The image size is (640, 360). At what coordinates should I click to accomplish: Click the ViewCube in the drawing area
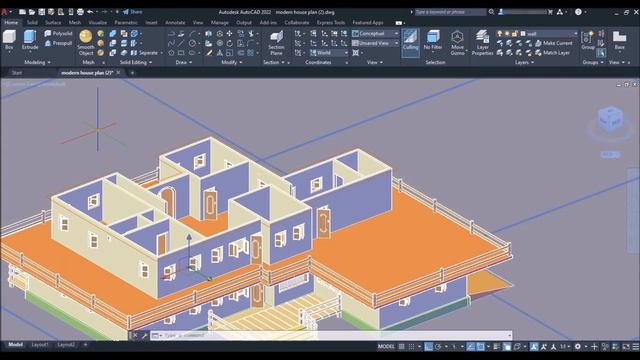610,119
